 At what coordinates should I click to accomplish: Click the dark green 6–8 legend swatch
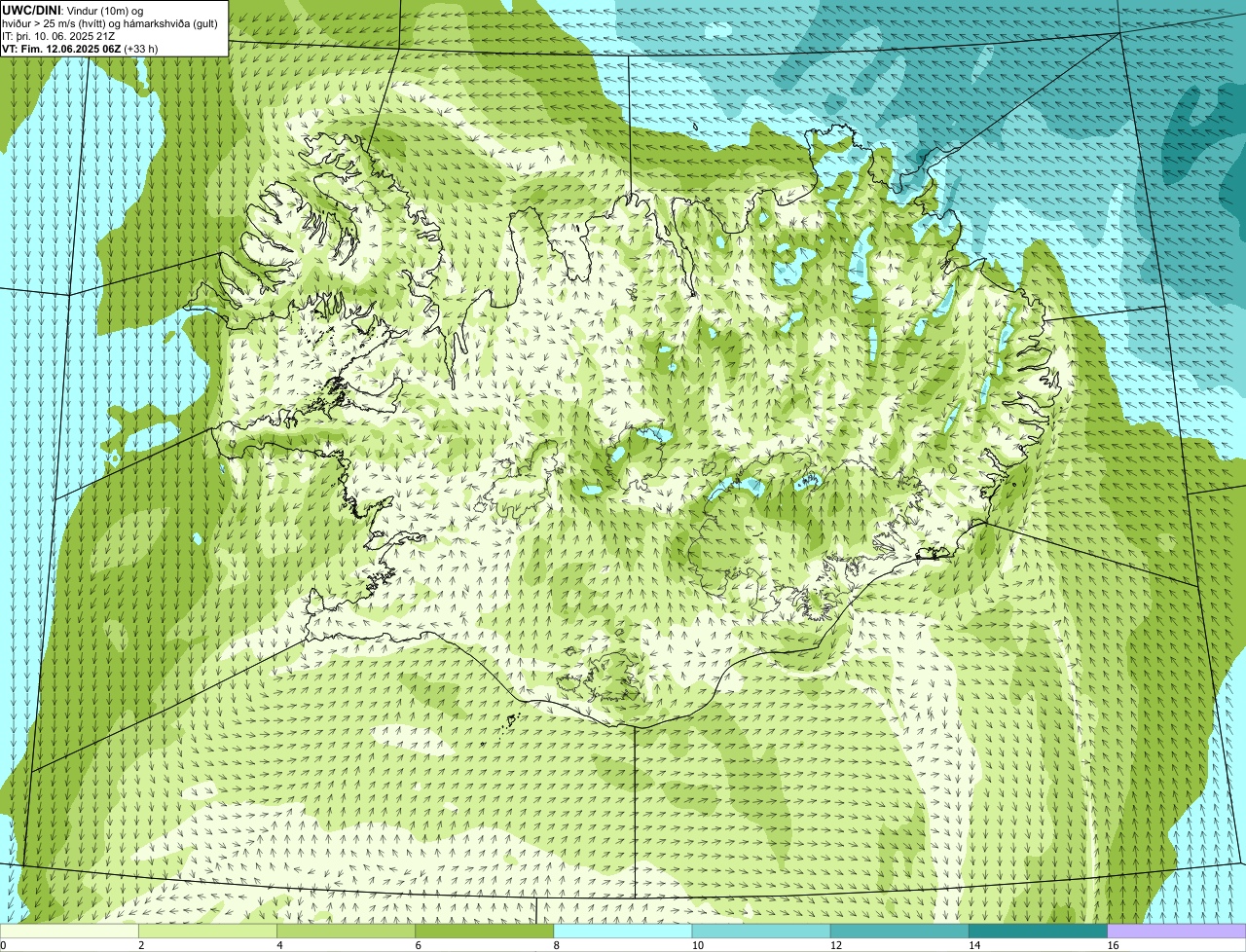coord(485,931)
